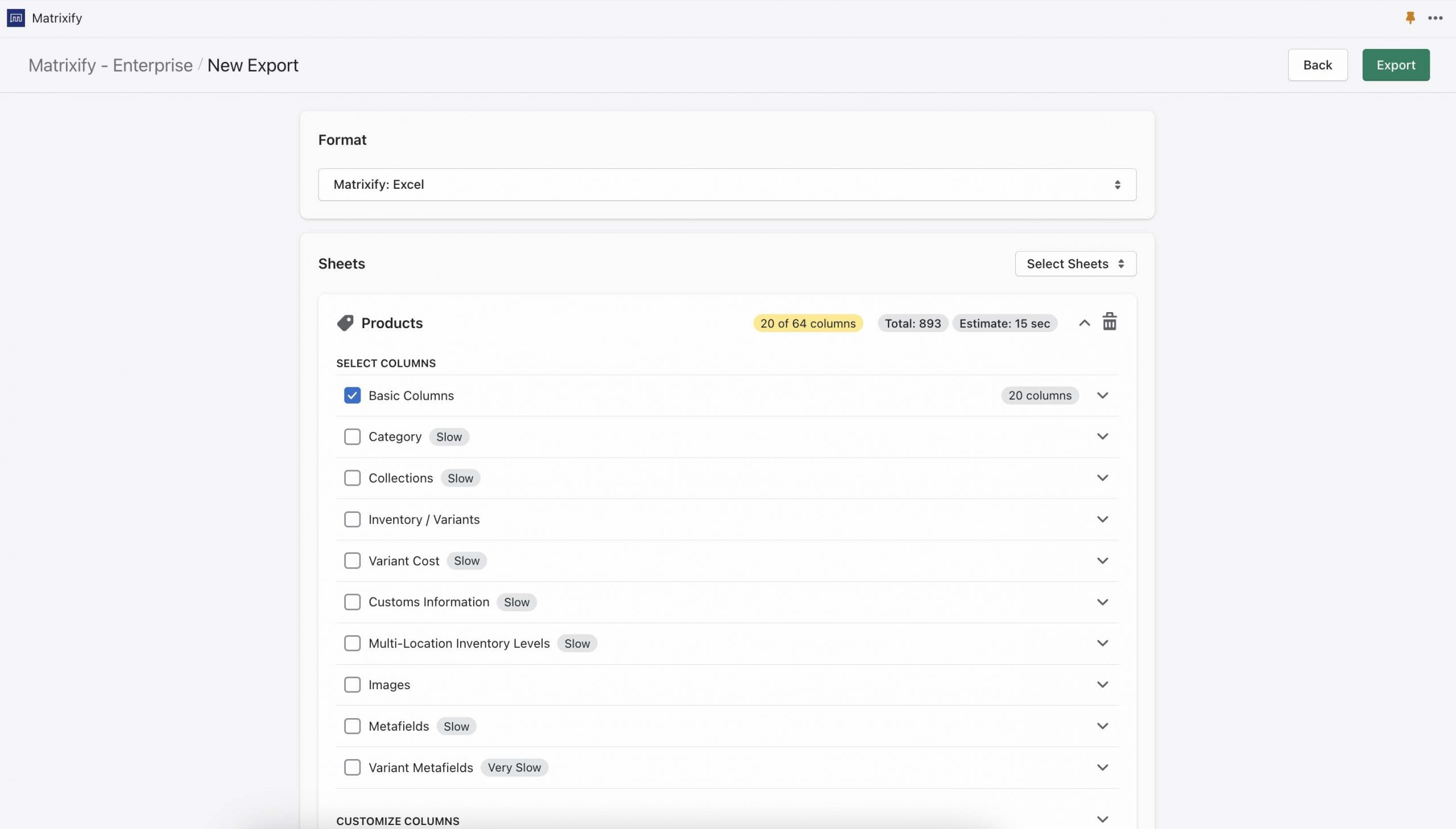This screenshot has width=1456, height=829.
Task: Open the three-dot more options menu
Action: pos(1435,18)
